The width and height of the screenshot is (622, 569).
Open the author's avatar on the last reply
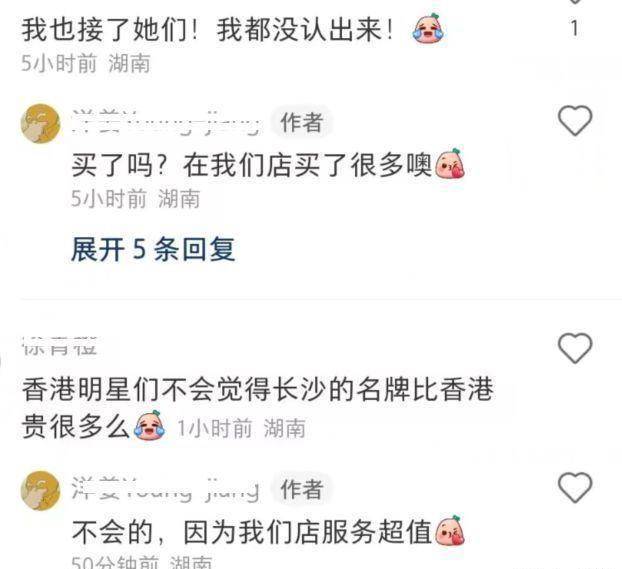coord(40,490)
